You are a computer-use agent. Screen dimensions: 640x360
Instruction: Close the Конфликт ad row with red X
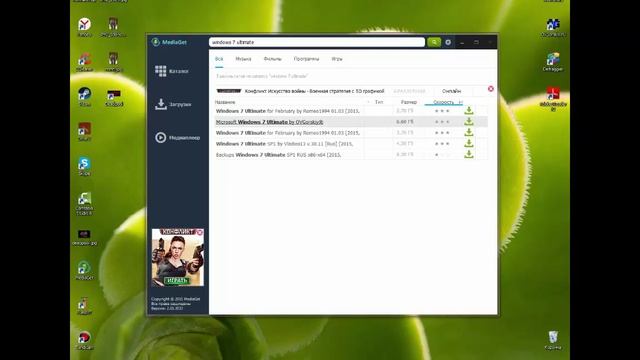(491, 89)
